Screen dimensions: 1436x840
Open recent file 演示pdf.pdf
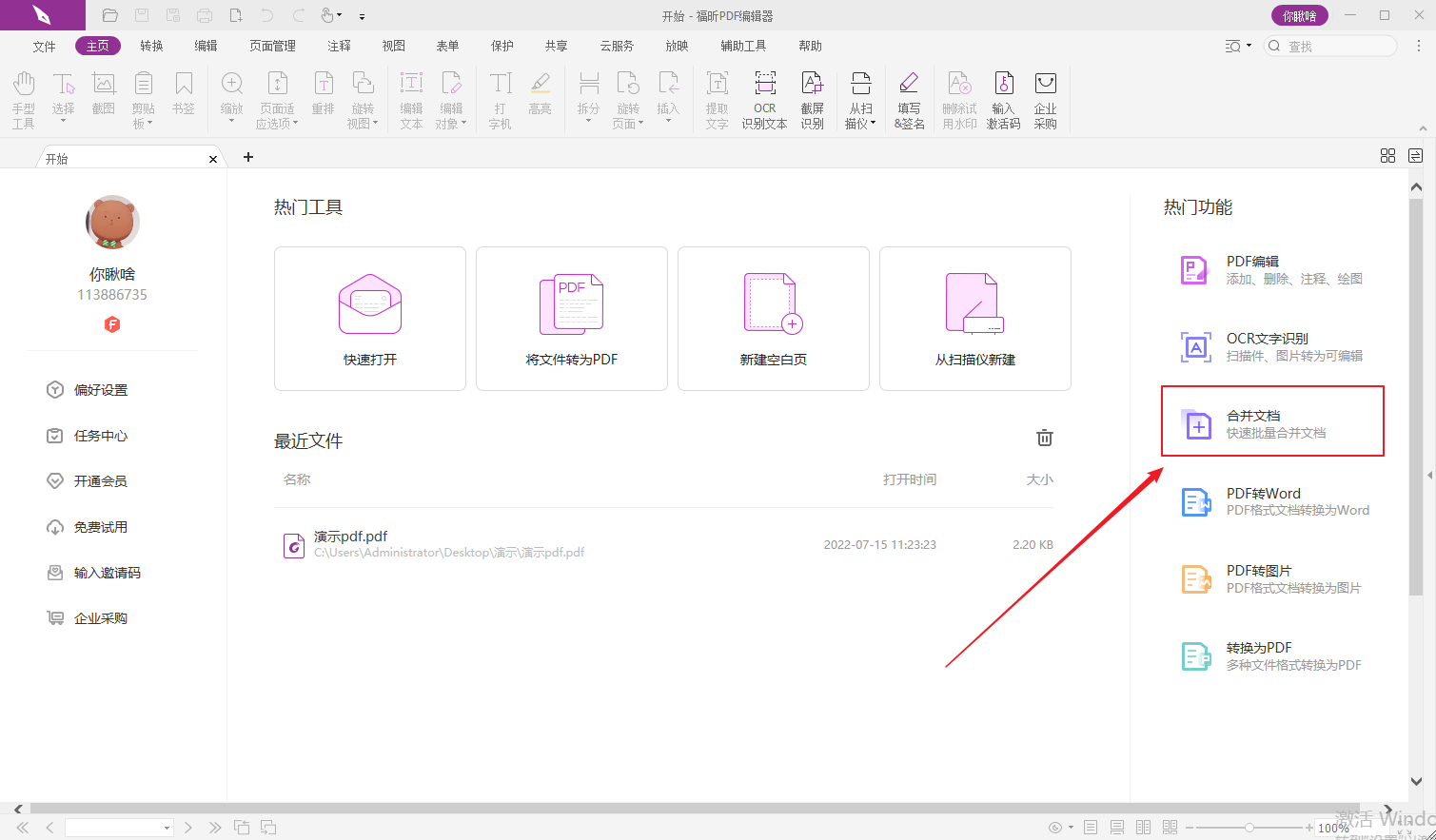coord(663,544)
